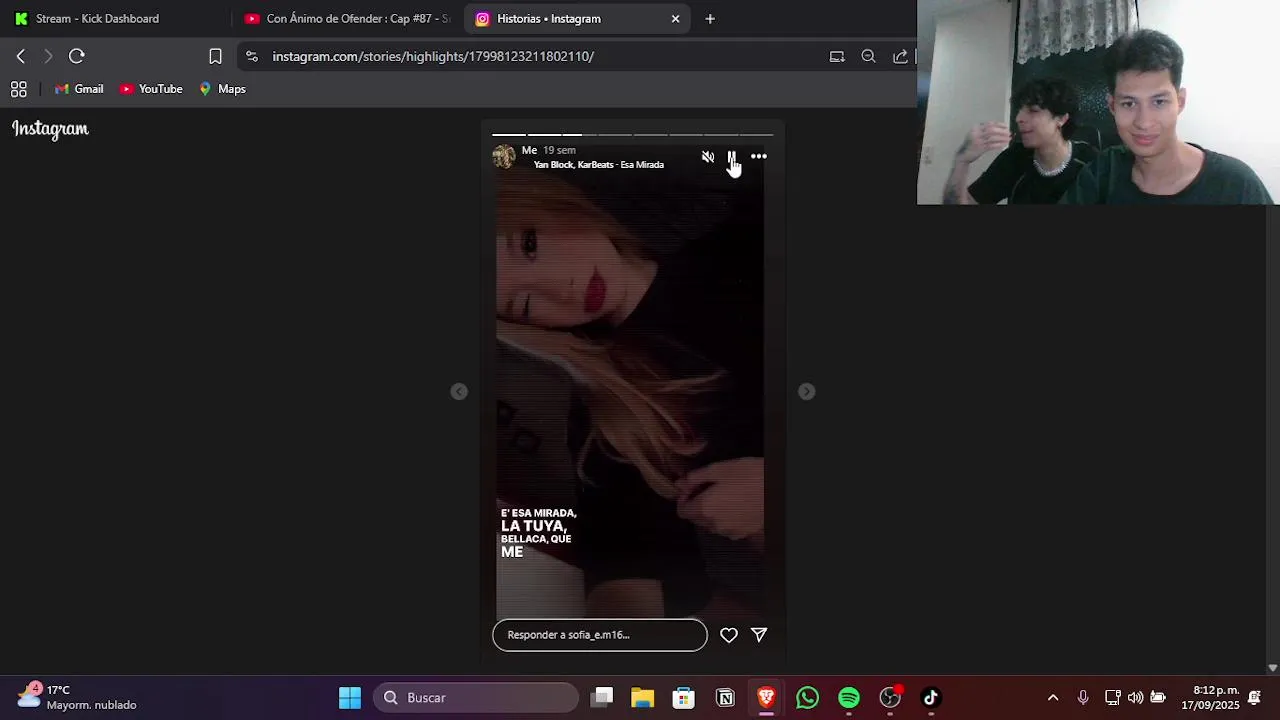Close the Historias Instagram tab
The width and height of the screenshot is (1280, 720).
675,18
